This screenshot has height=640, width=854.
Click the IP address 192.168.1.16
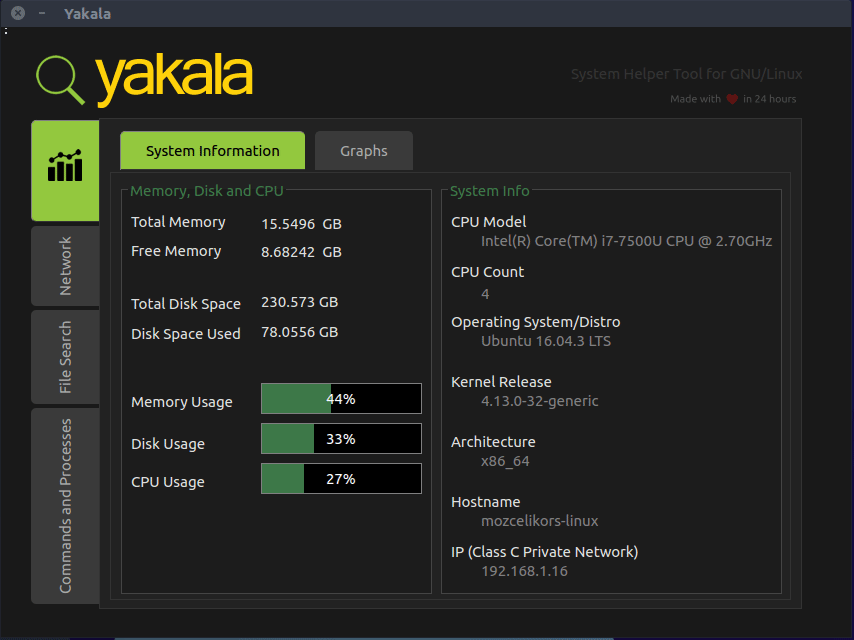[524, 571]
